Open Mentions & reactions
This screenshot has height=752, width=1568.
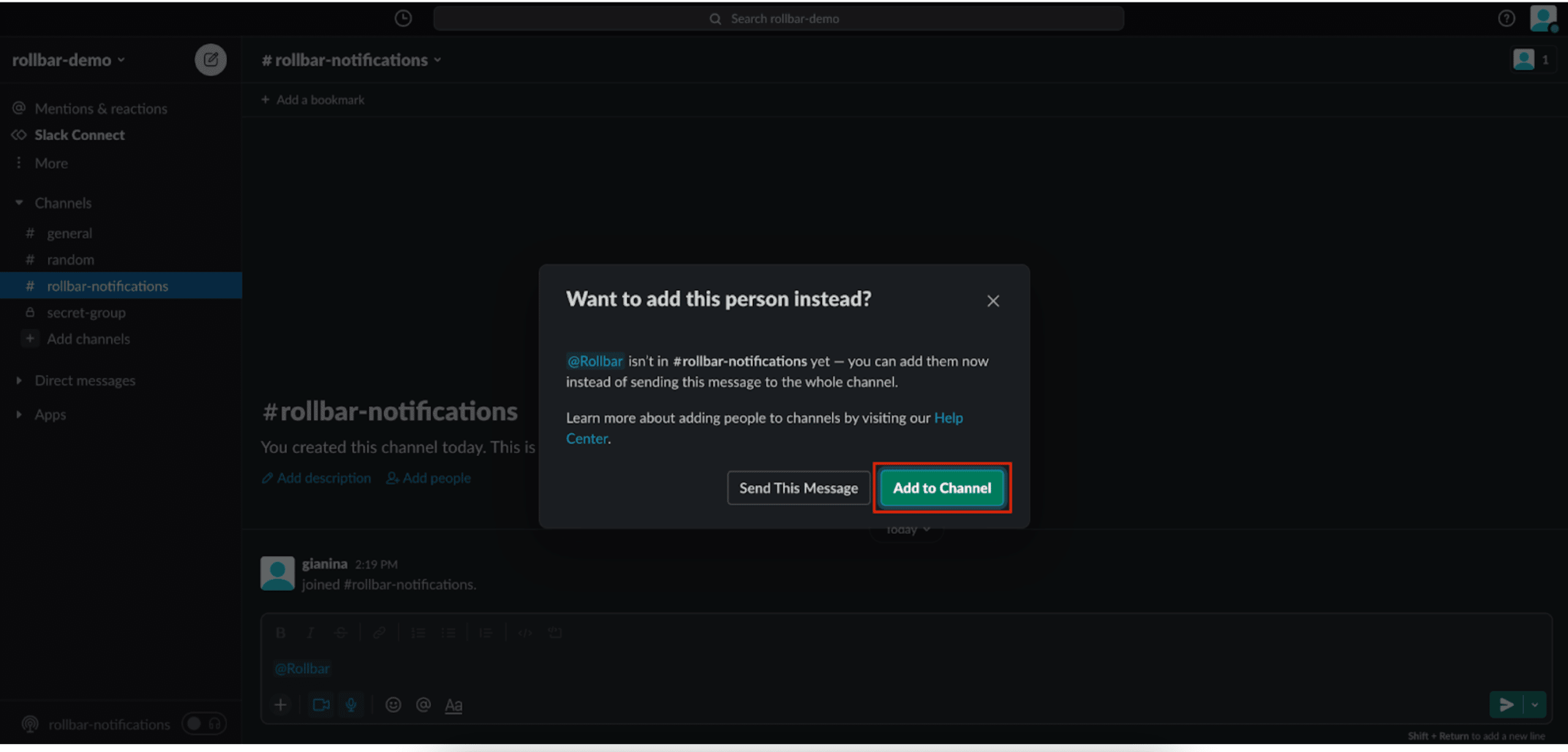(x=89, y=108)
